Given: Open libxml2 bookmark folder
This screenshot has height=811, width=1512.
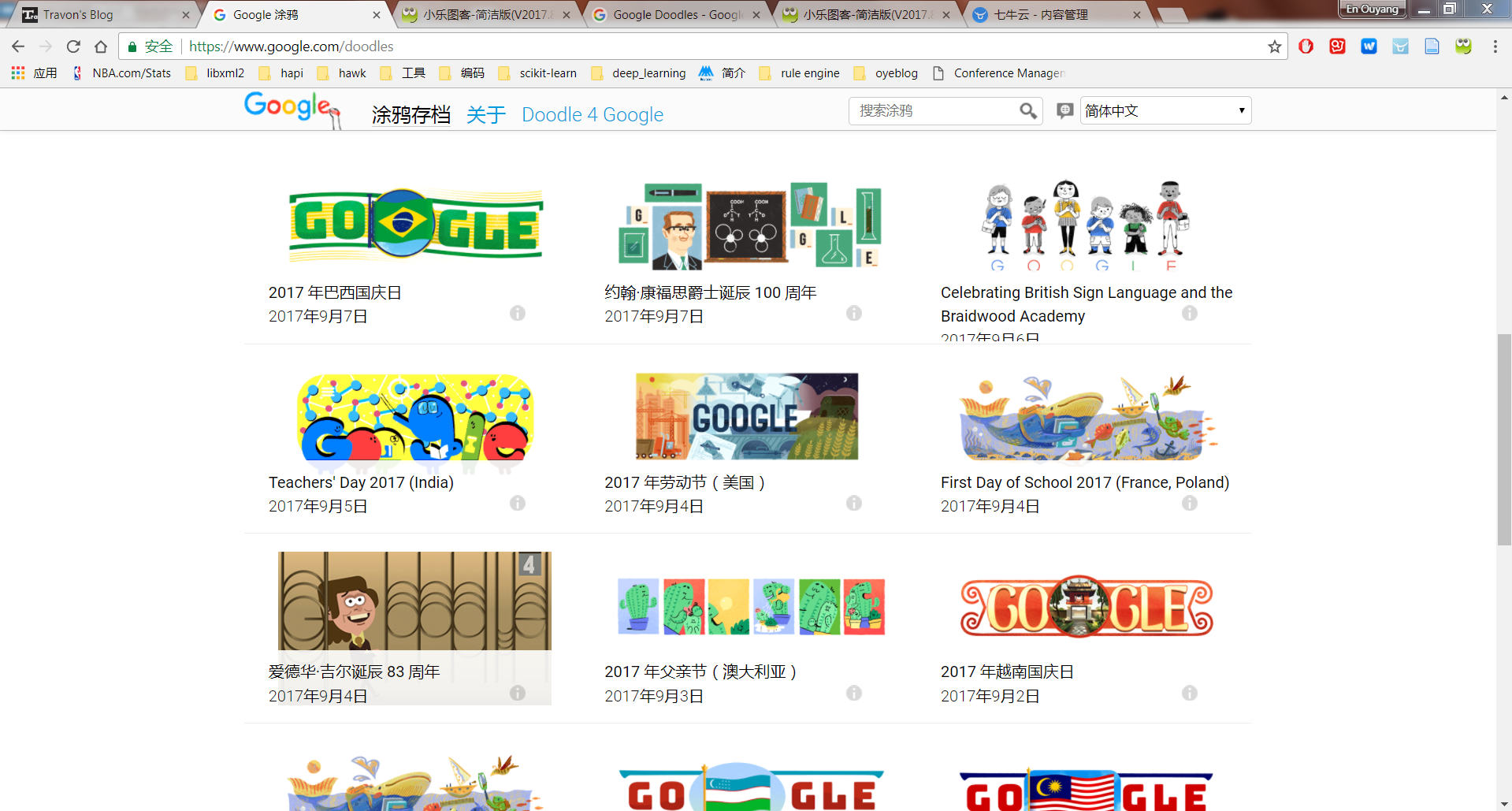Looking at the screenshot, I should pos(215,73).
